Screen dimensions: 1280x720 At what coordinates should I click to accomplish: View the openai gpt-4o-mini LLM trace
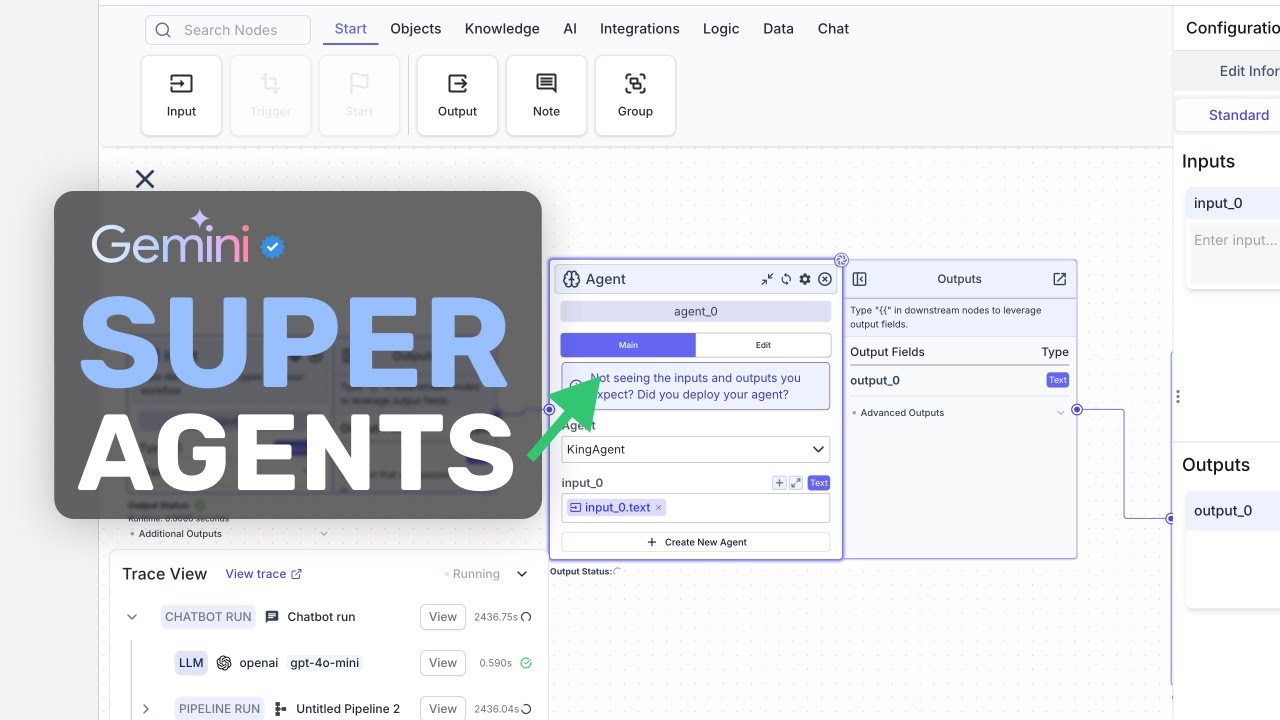coord(443,663)
